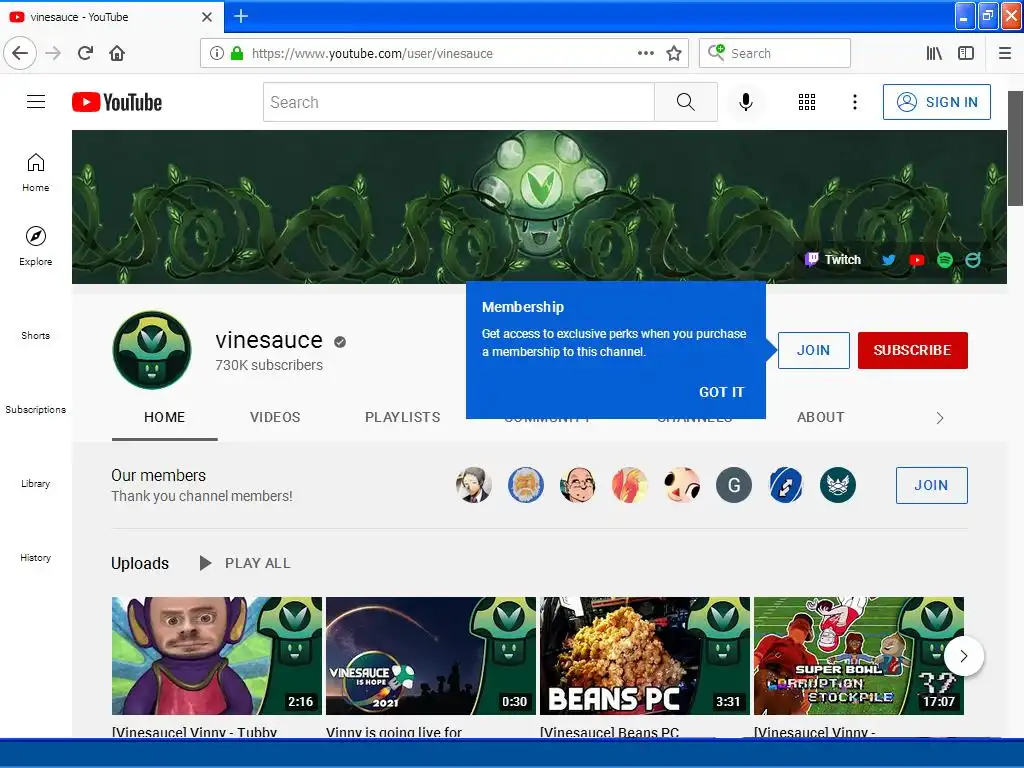1024x768 pixels.
Task: Switch to the ABOUT channel tab
Action: point(820,417)
